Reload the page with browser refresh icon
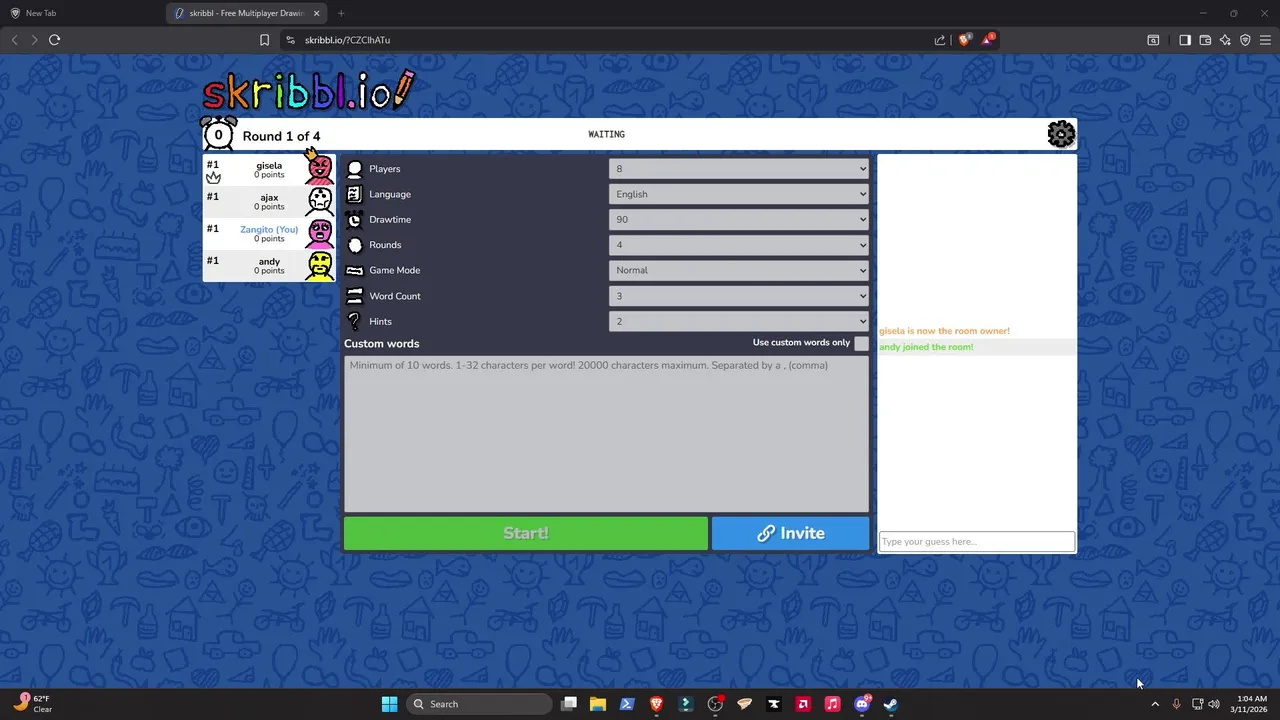Viewport: 1280px width, 720px height. tap(54, 40)
